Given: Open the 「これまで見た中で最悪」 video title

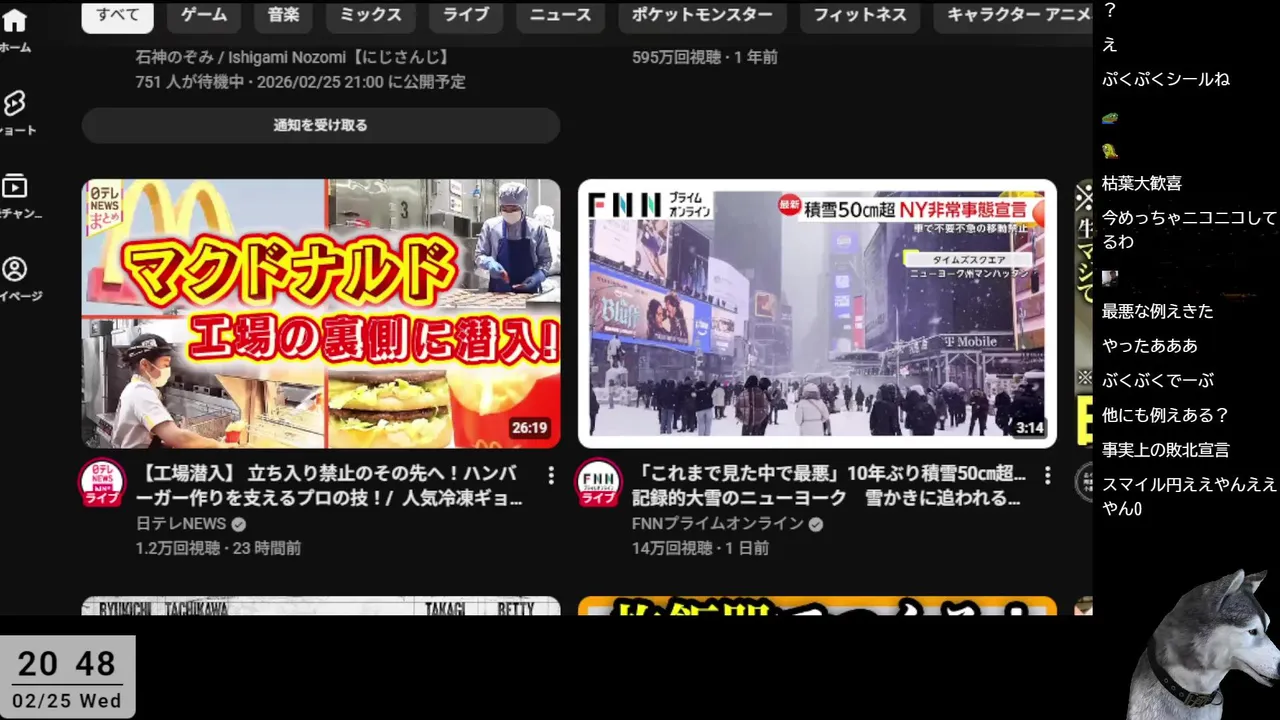Looking at the screenshot, I should point(829,485).
